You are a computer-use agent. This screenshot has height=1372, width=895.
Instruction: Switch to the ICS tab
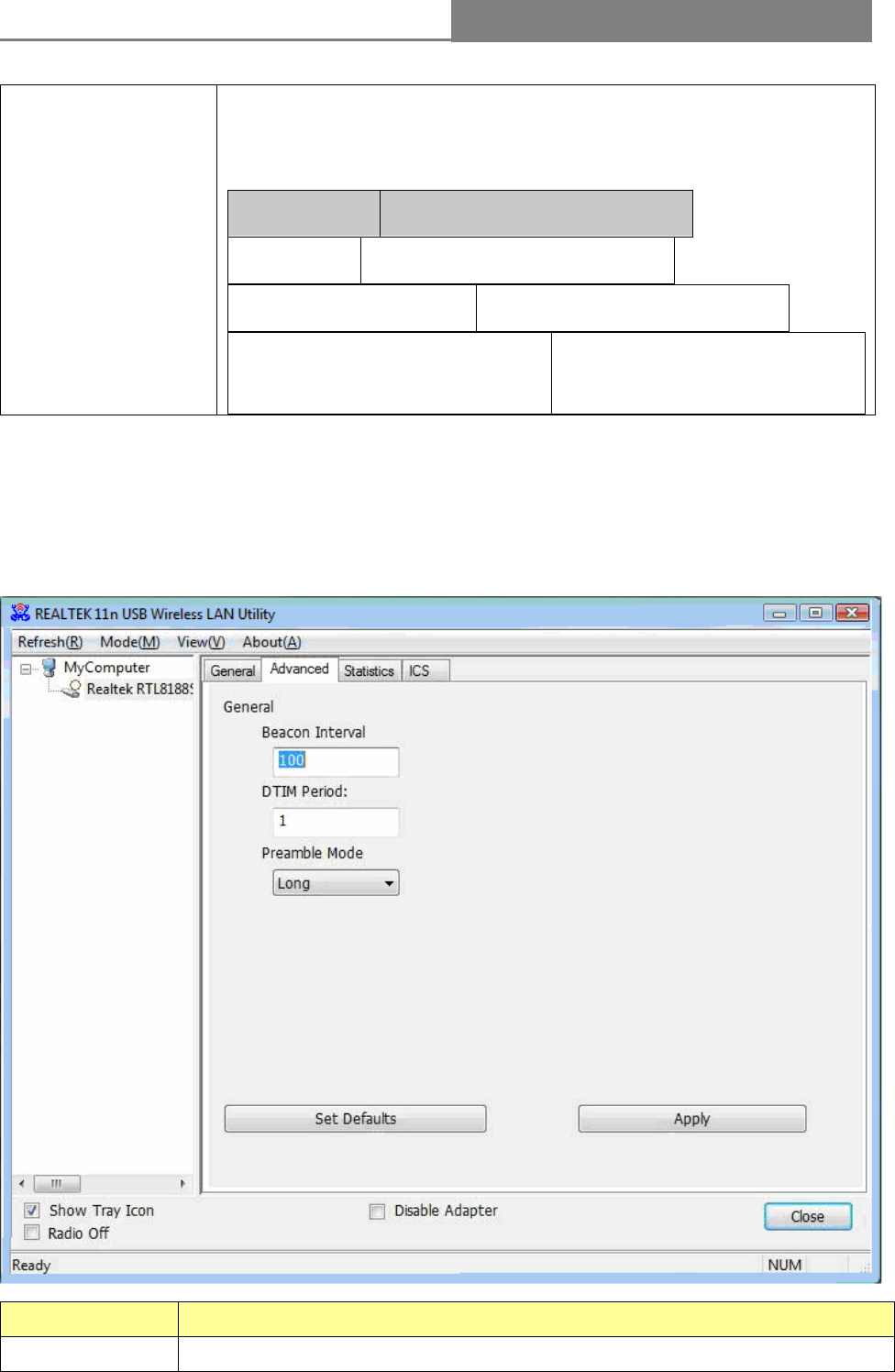point(425,670)
